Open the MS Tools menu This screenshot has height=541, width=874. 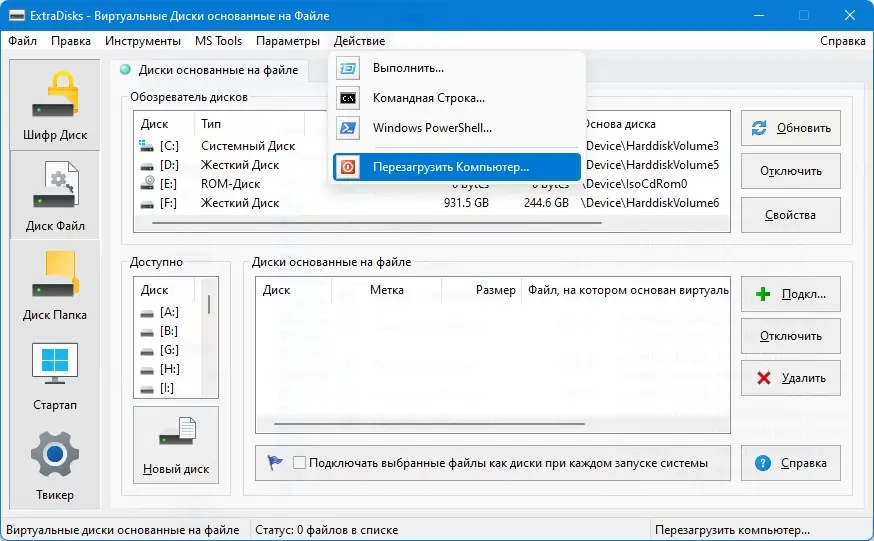pyautogui.click(x=218, y=41)
